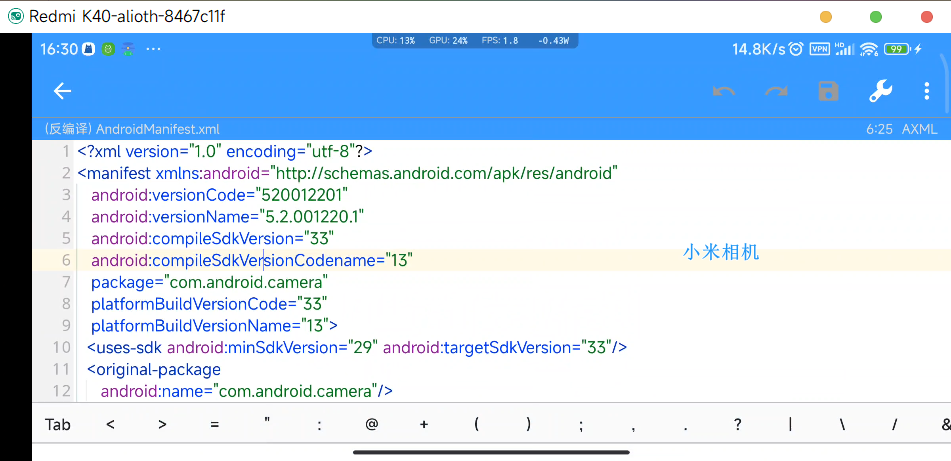The image size is (951, 461).
Task: Insert the comma symbol key
Action: coord(633,429)
